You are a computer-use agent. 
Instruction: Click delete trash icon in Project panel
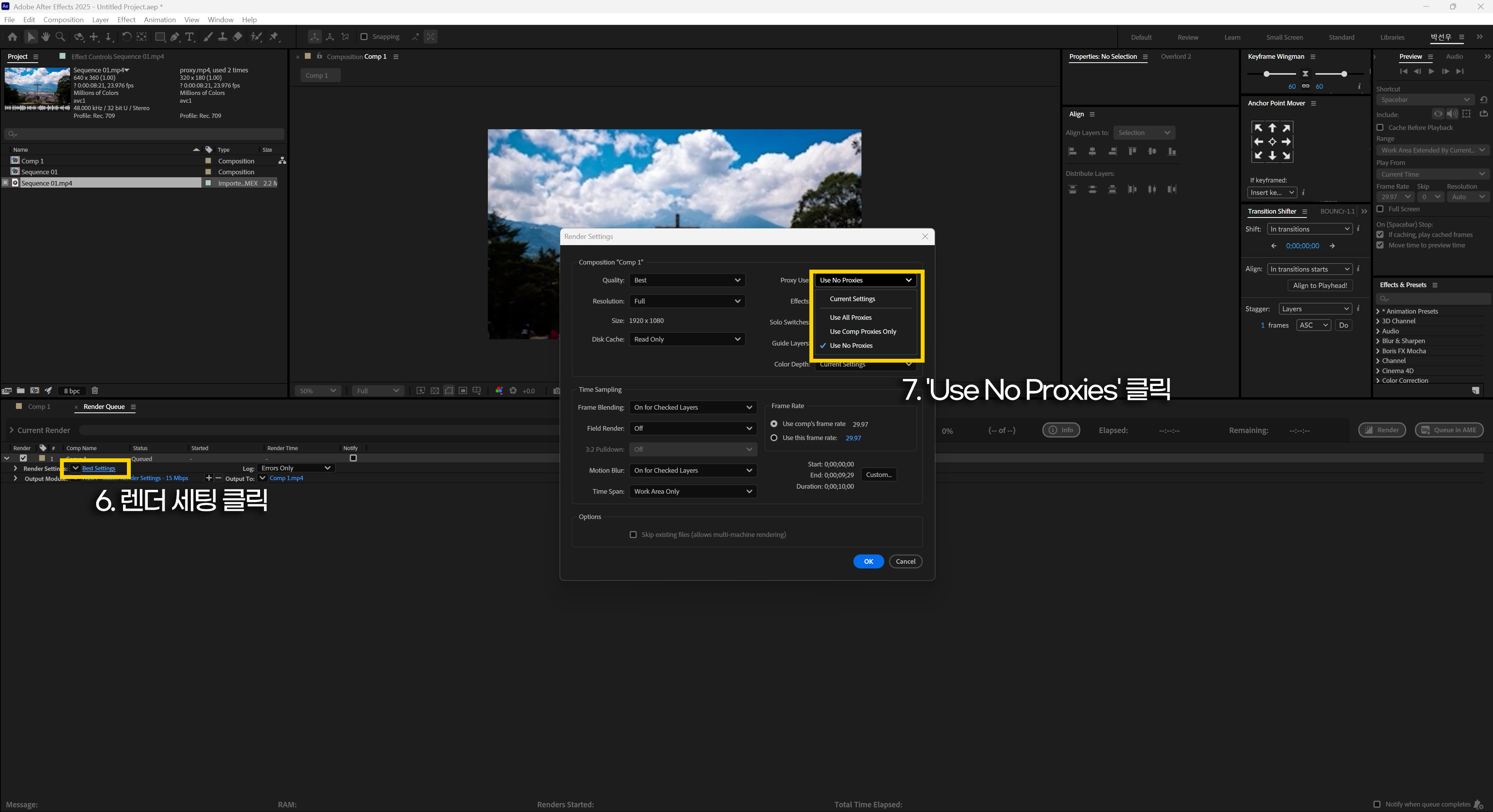[x=95, y=390]
